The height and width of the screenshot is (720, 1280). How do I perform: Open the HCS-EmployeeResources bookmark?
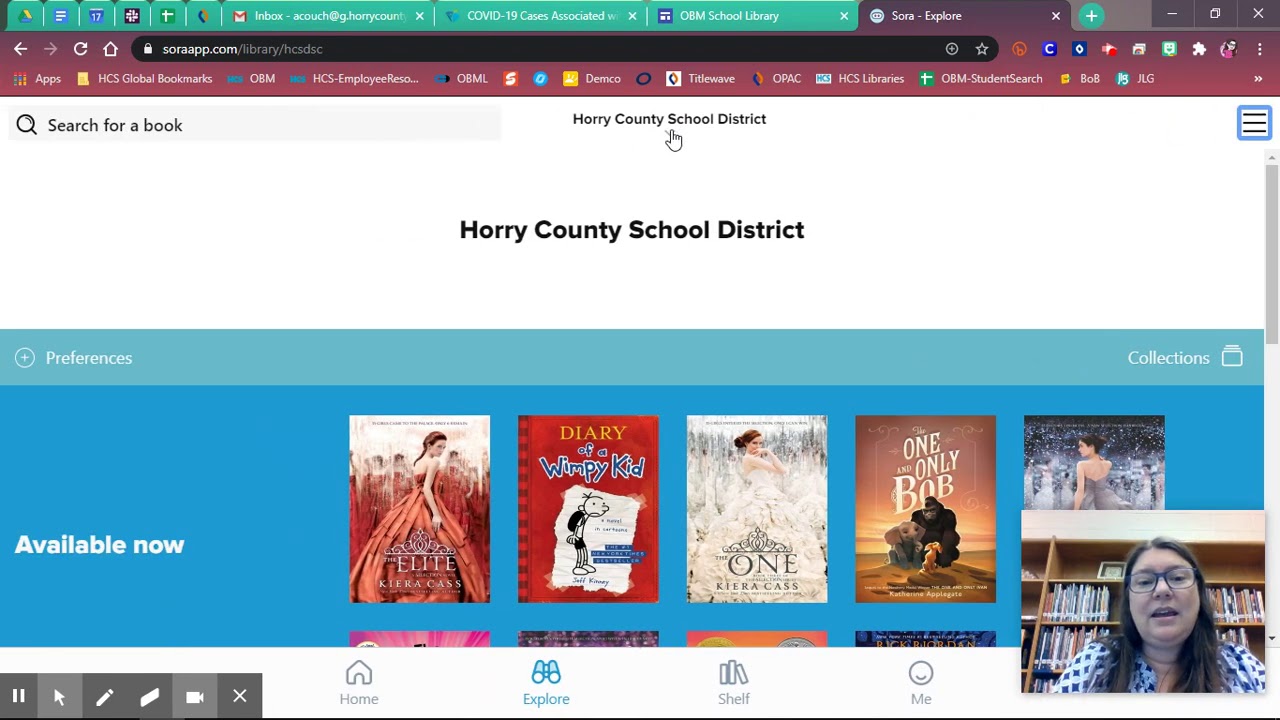point(354,79)
